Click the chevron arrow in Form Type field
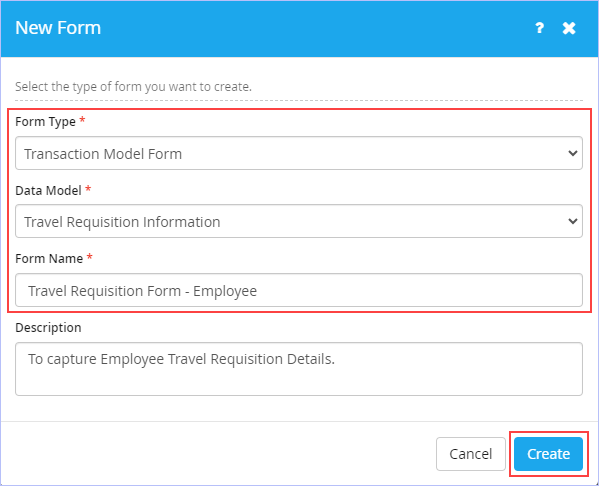Image resolution: width=599 pixels, height=486 pixels. (x=572, y=153)
